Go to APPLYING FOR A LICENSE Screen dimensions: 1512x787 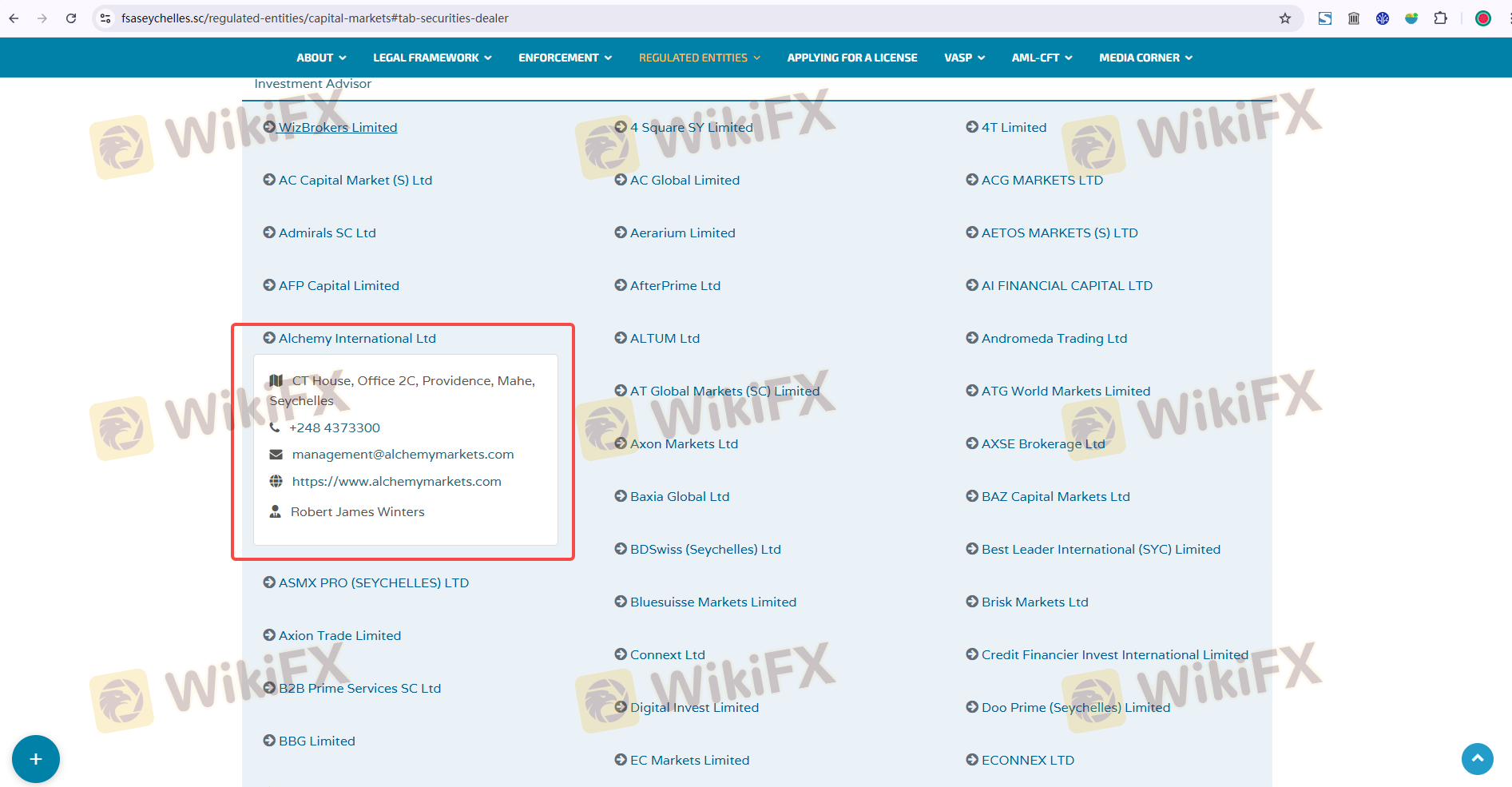(x=851, y=58)
